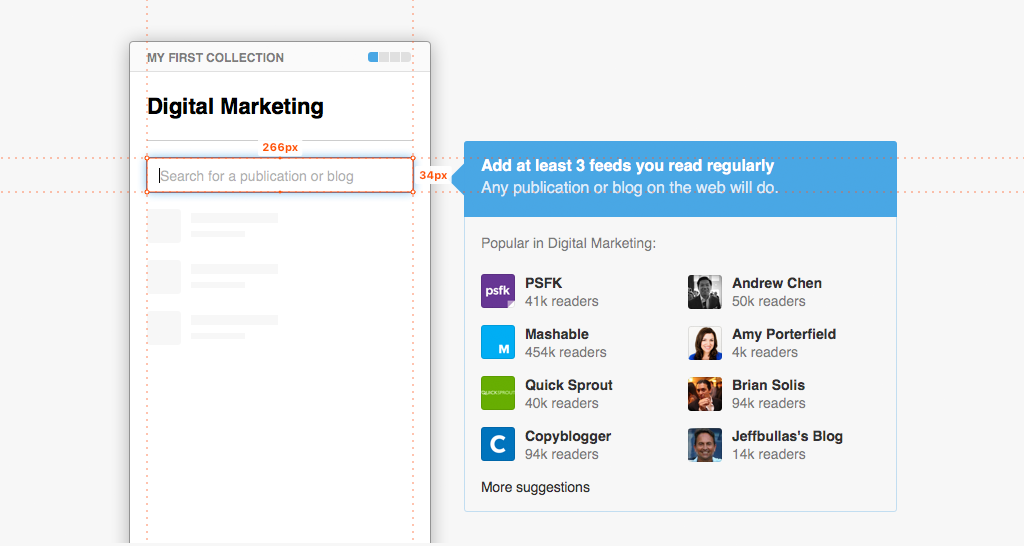The height and width of the screenshot is (546, 1024).
Task: Click the Copyblogger blue C icon
Action: [x=498, y=444]
